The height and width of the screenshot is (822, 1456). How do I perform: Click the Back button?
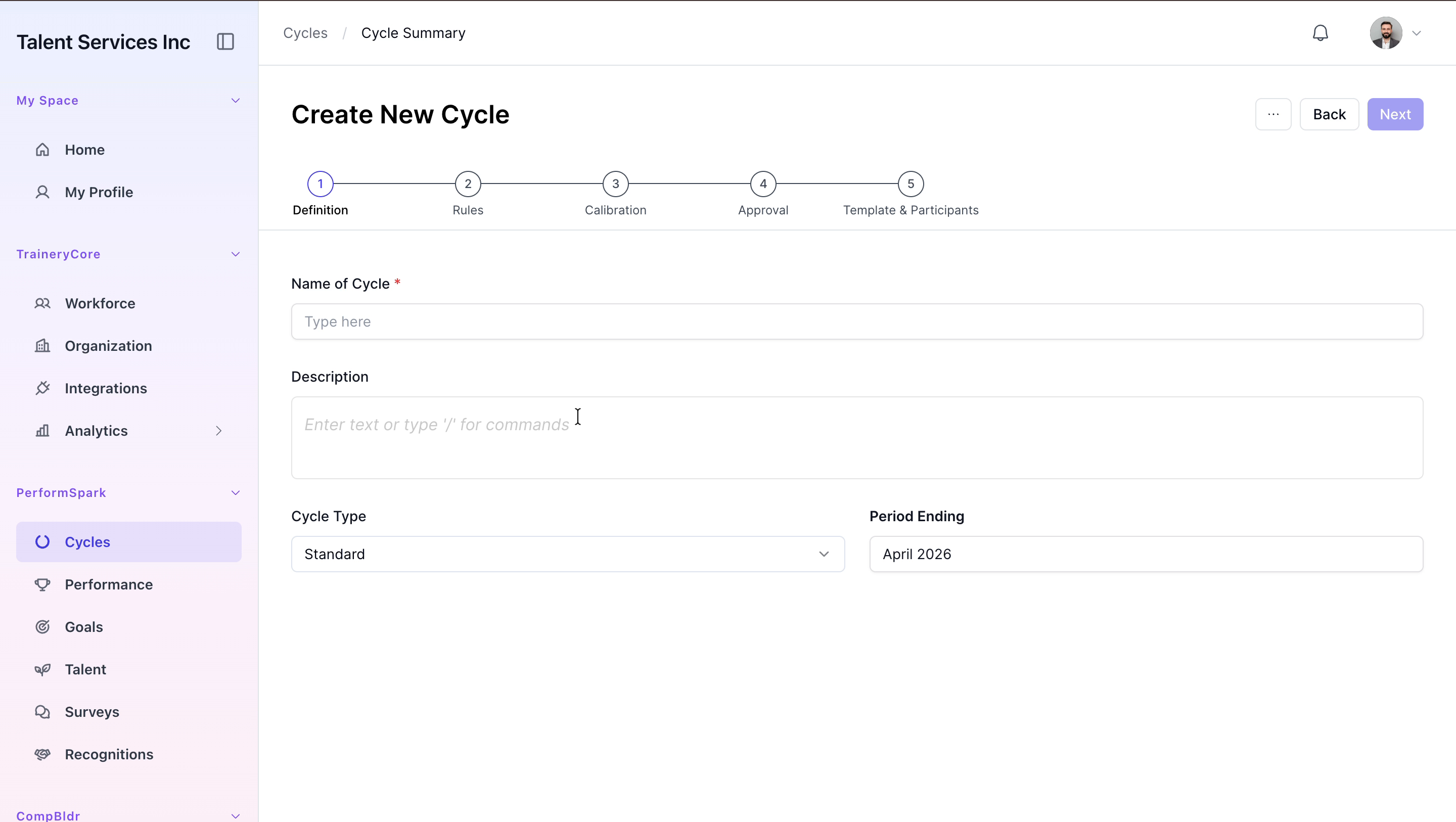click(x=1329, y=114)
